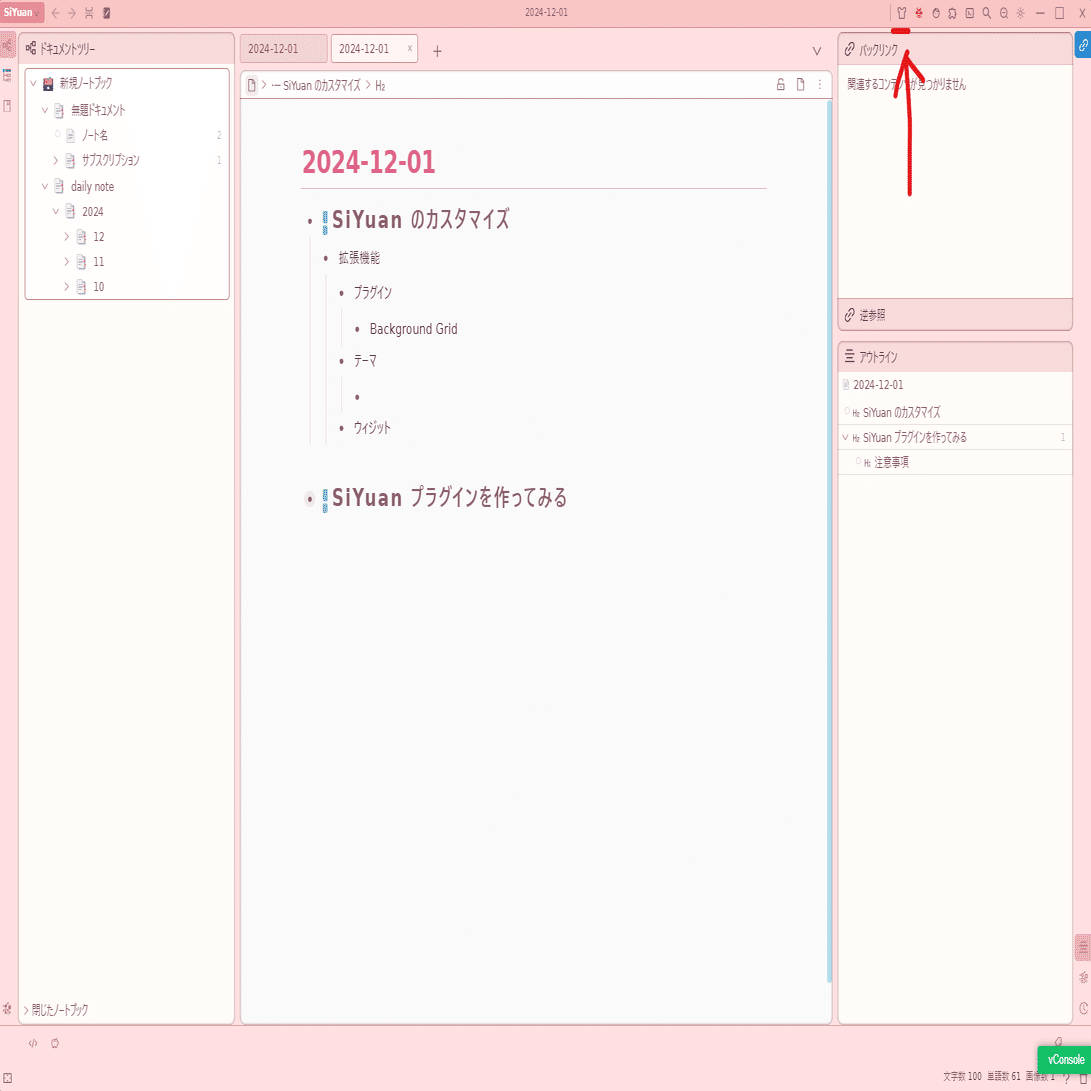Viewport: 1091px width, 1091px height.
Task: Toggle the dark read-only mode icon in title bar
Action: (x=106, y=13)
